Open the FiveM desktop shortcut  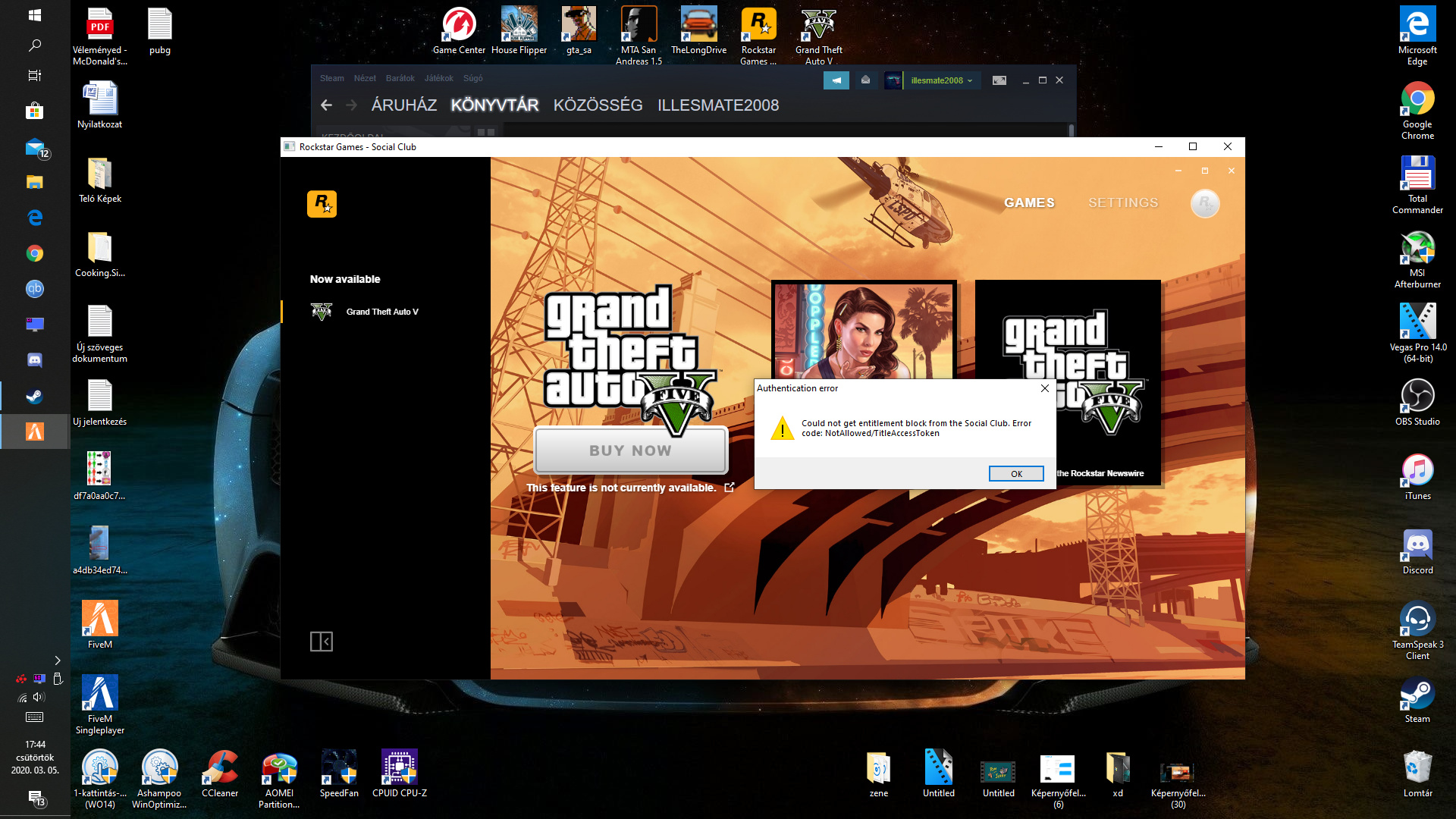(x=99, y=625)
